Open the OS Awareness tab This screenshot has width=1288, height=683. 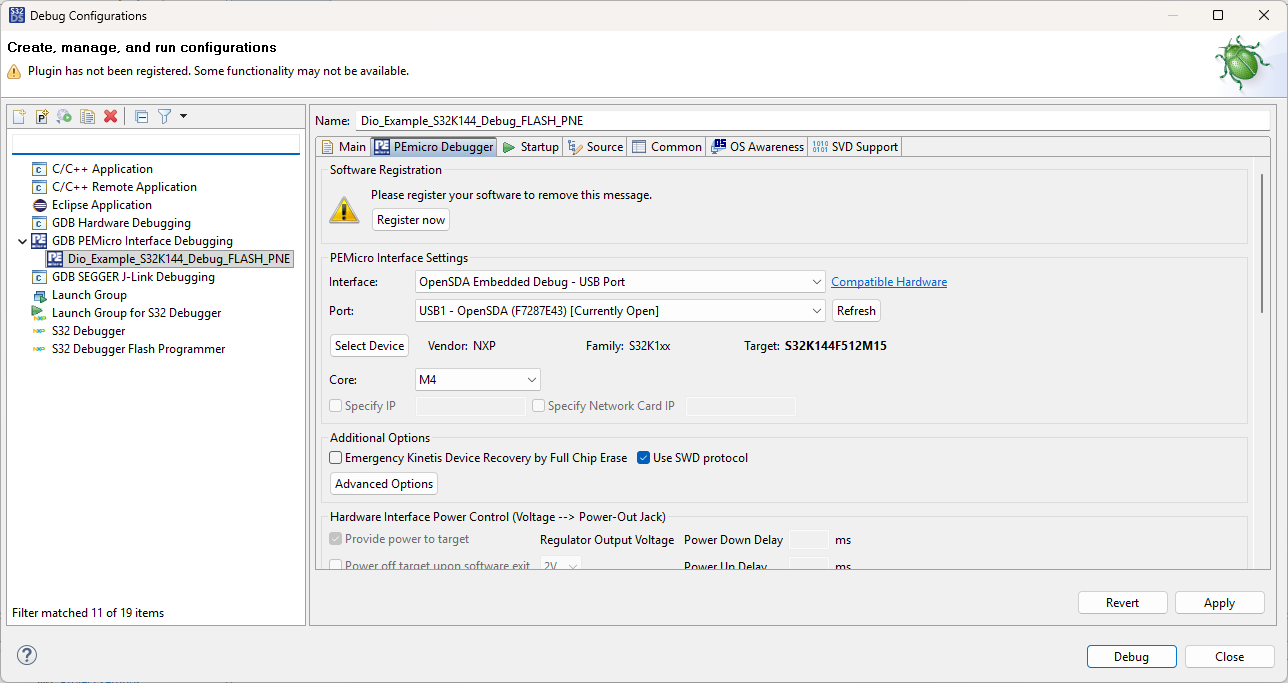757,147
